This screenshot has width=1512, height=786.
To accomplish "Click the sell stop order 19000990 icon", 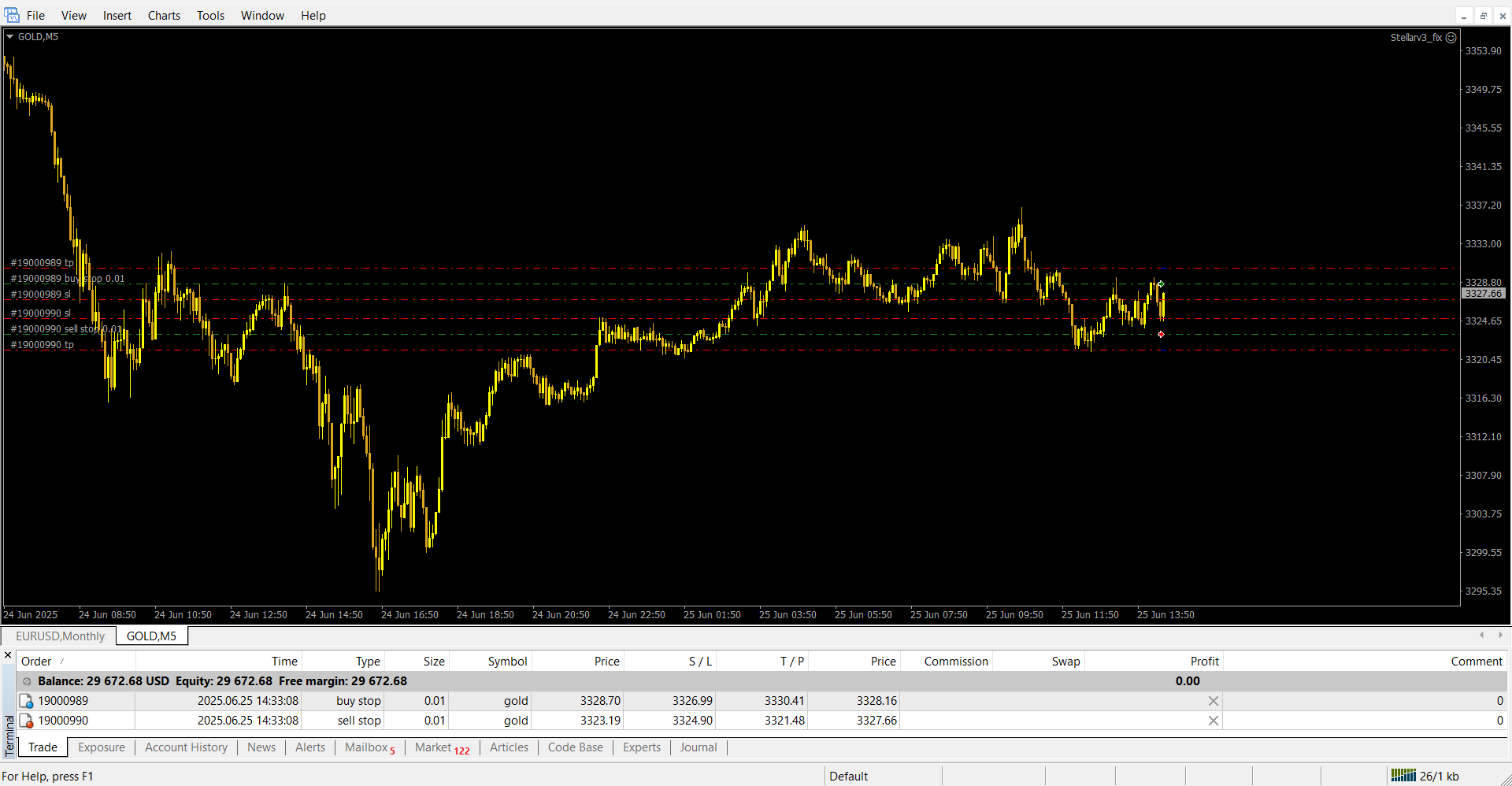I will 26,721.
